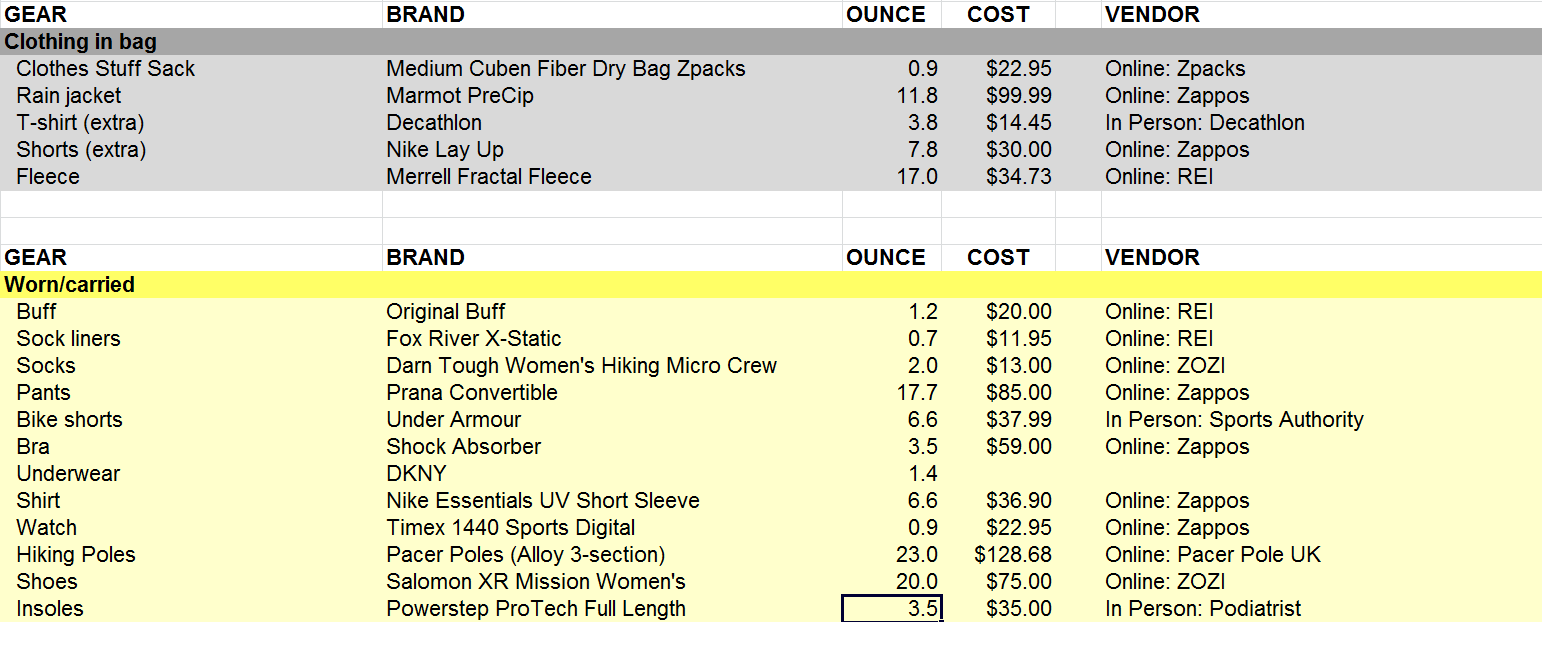Select the Rain jacket ounce value 11.8
Screen dimensions: 1542x648
[916, 96]
